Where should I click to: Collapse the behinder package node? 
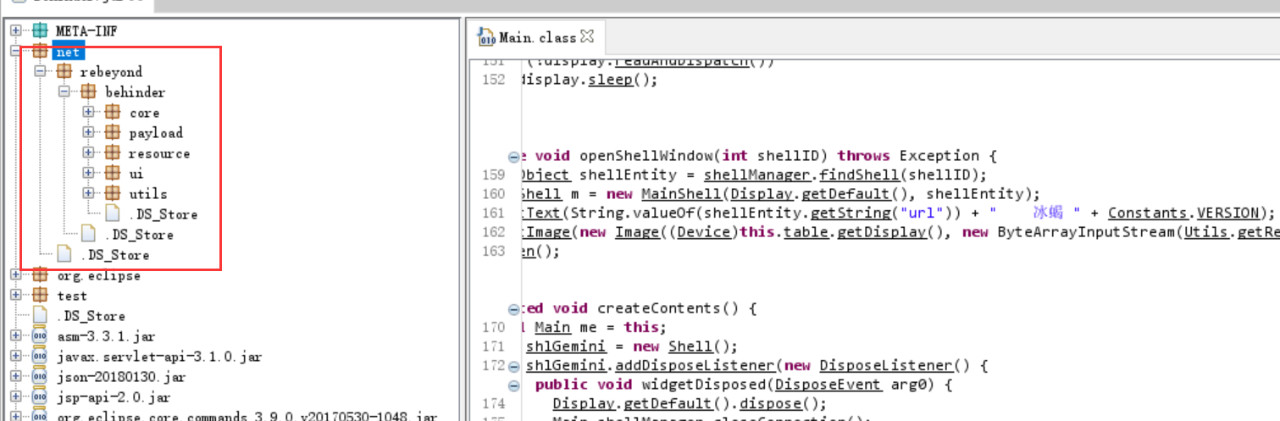pos(64,92)
